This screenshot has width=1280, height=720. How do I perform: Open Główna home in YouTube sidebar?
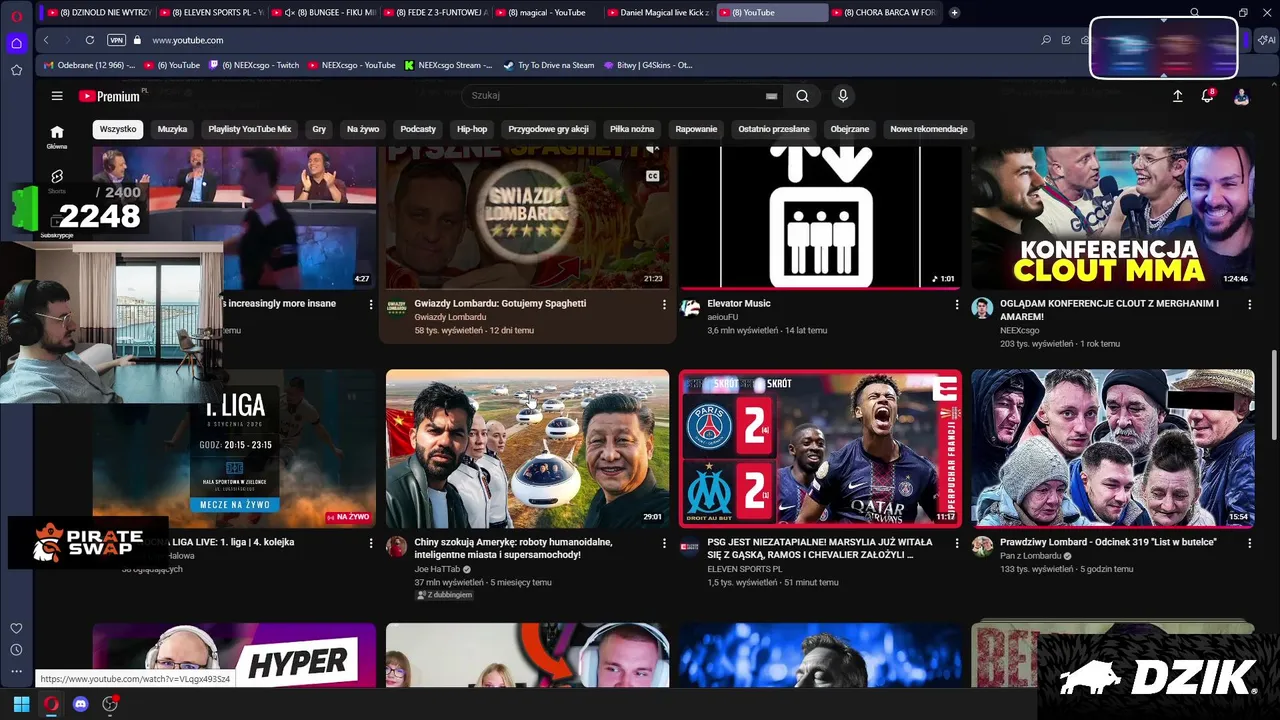click(57, 137)
